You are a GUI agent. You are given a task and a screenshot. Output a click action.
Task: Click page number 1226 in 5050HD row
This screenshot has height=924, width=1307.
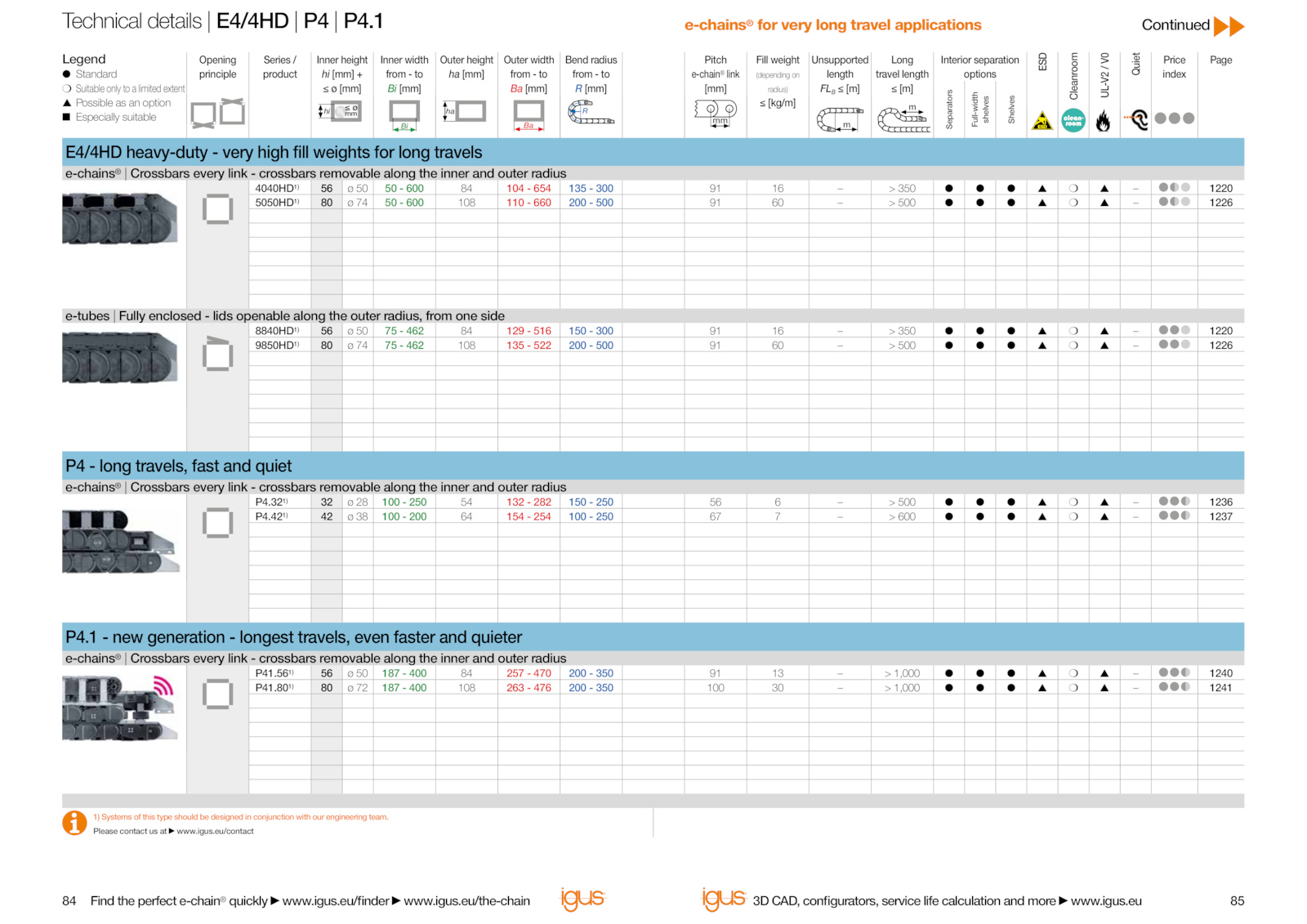(1221, 203)
